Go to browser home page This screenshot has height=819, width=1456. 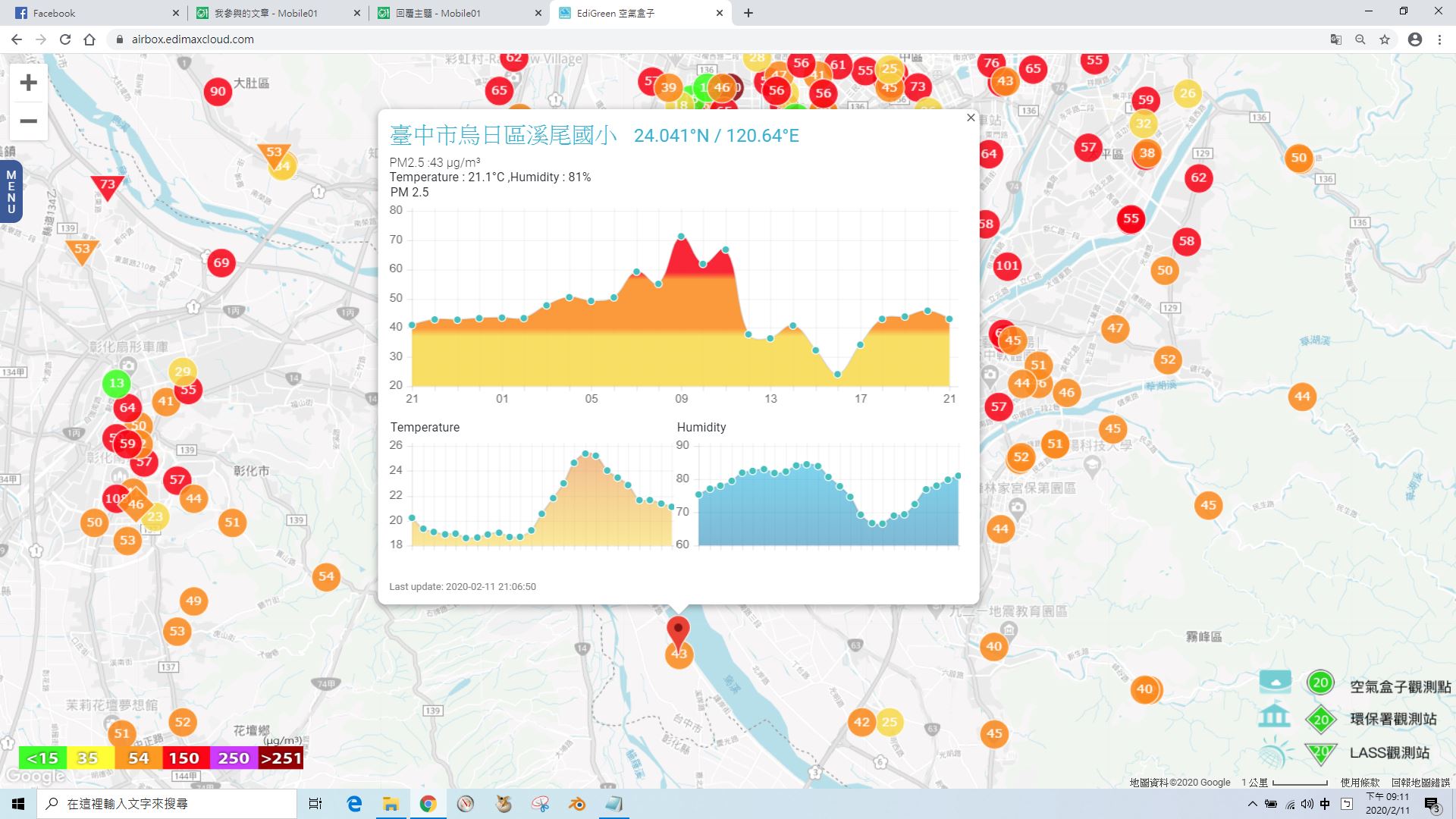click(89, 39)
